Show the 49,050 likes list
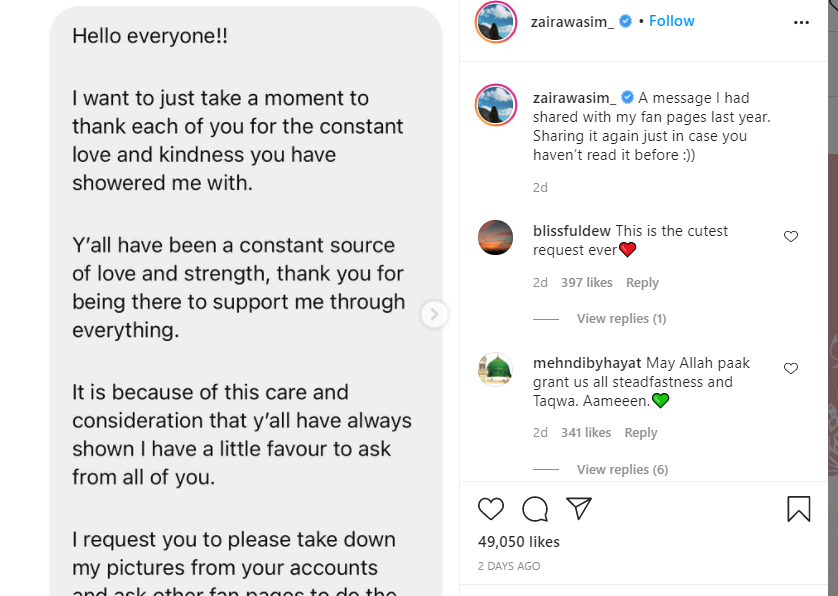This screenshot has width=838, height=596. (x=519, y=542)
